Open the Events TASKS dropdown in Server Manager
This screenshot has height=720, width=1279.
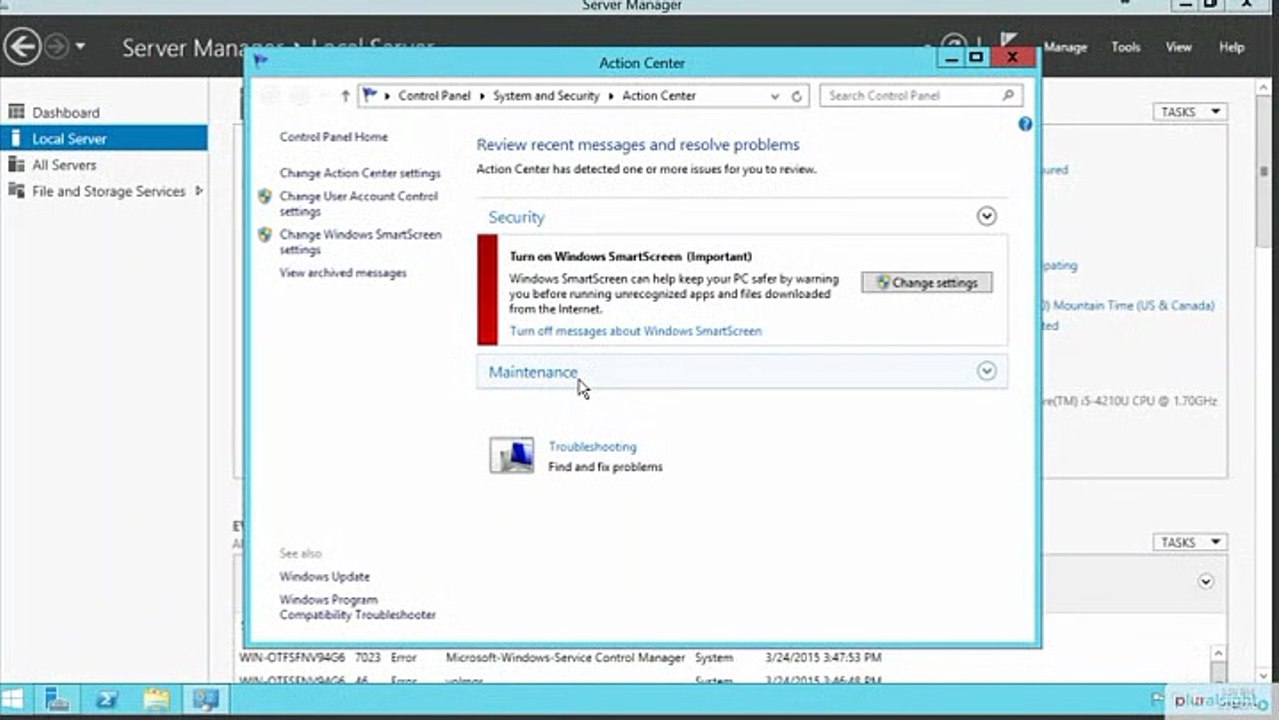tap(1190, 542)
